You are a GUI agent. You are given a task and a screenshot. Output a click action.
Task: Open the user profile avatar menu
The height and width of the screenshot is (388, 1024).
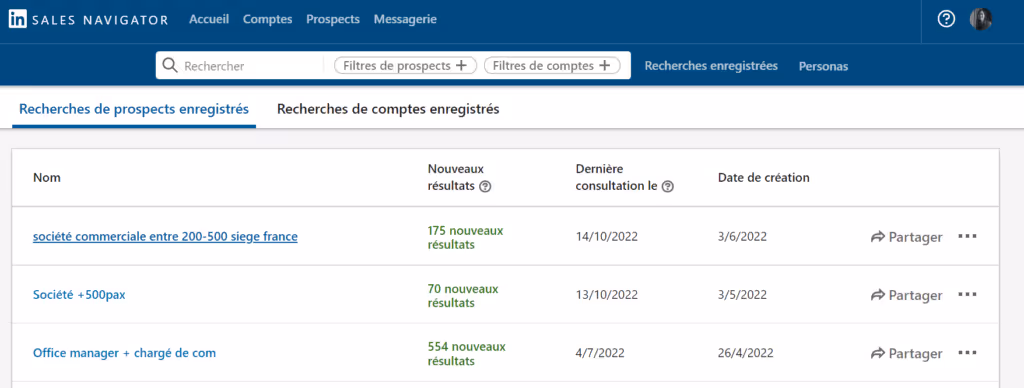[x=980, y=19]
